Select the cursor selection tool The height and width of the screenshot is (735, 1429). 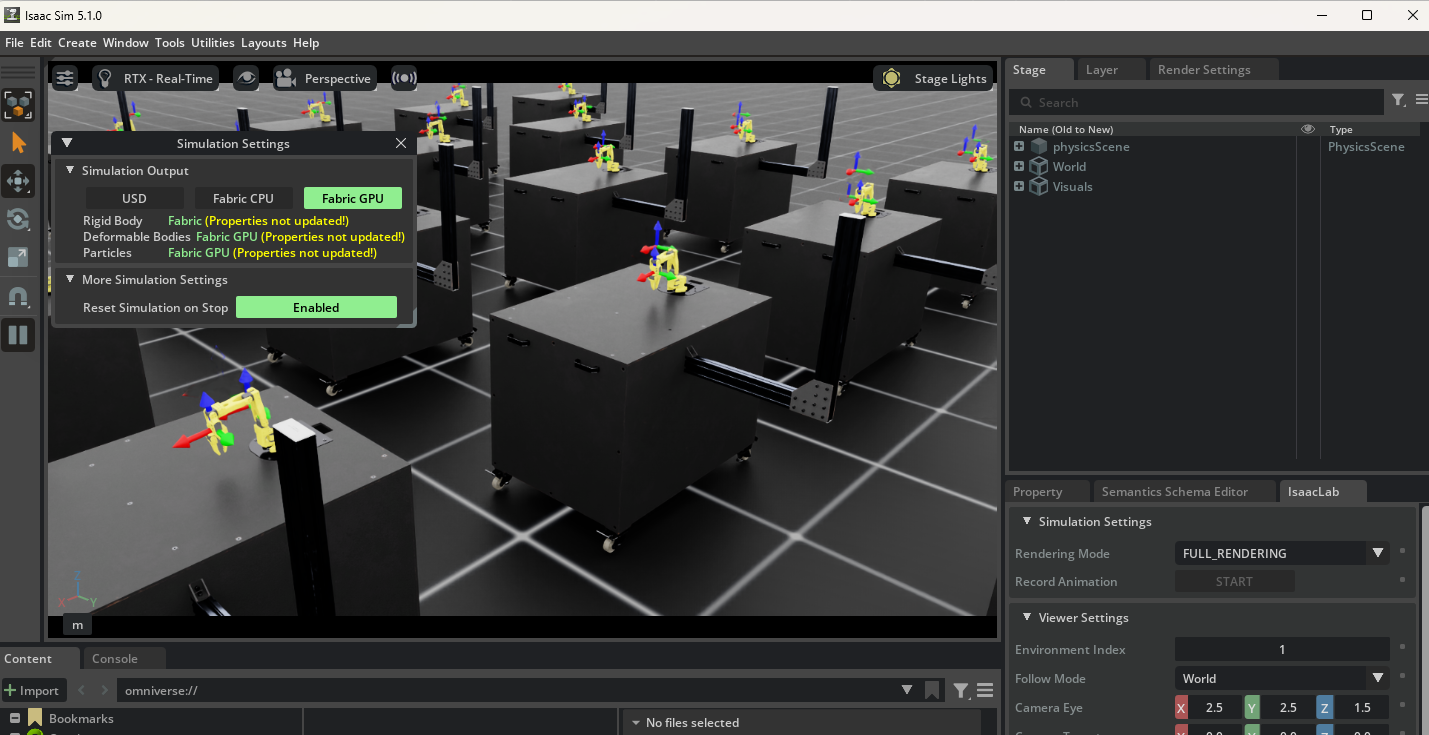(x=17, y=142)
